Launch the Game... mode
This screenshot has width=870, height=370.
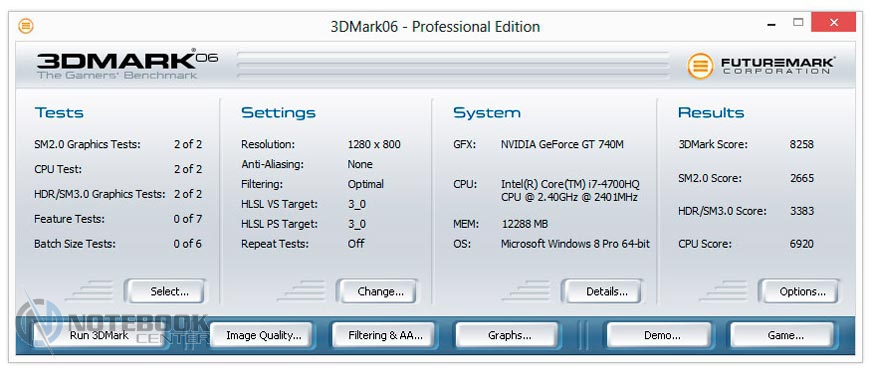(782, 335)
